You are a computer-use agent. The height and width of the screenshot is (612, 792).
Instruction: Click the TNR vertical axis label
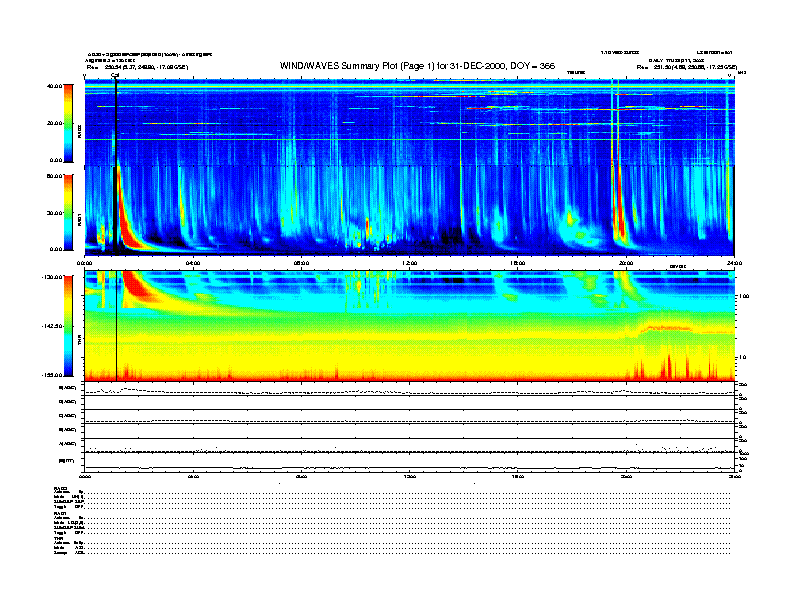tap(79, 342)
